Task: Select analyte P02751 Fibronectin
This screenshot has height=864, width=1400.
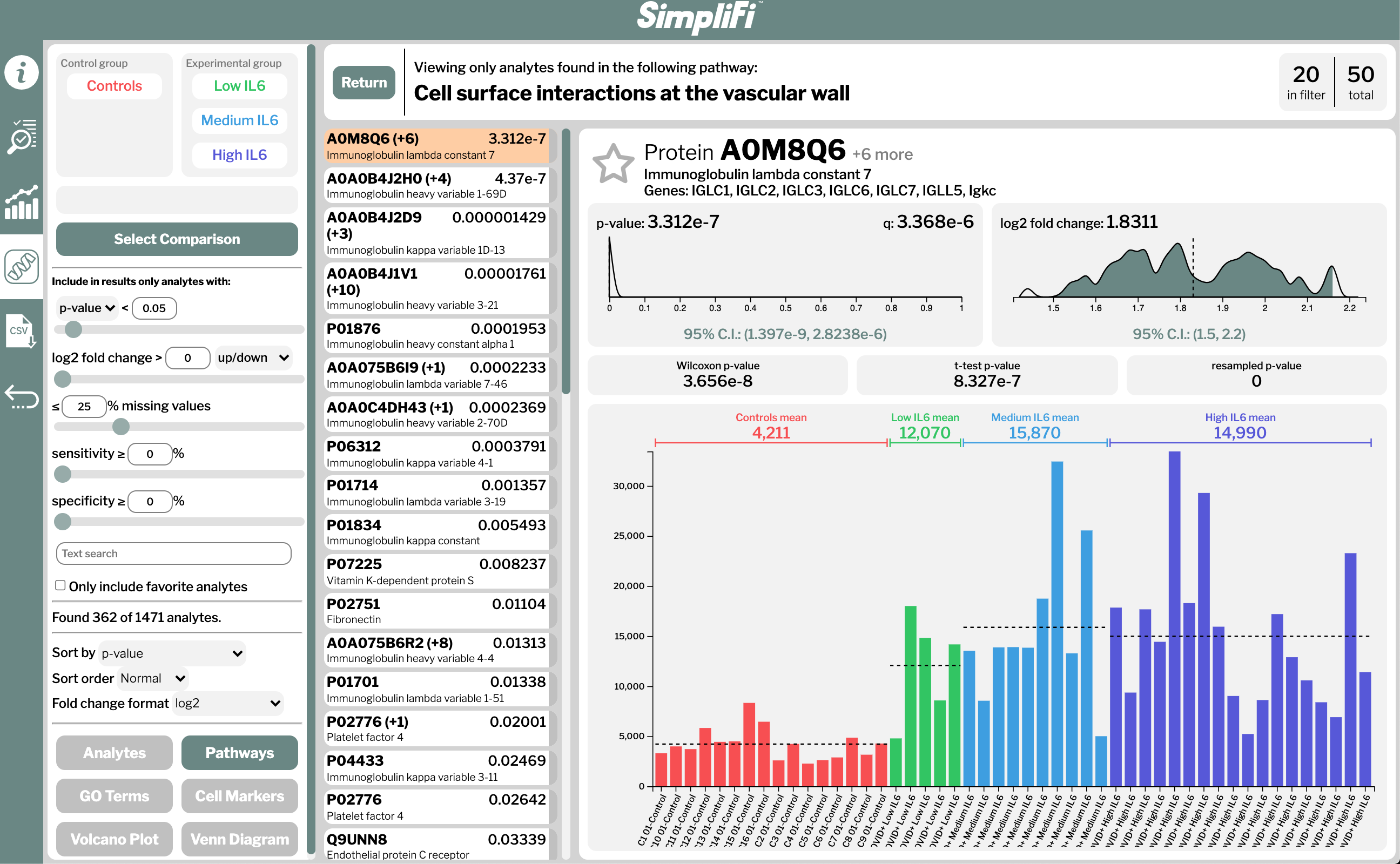Action: 436,611
